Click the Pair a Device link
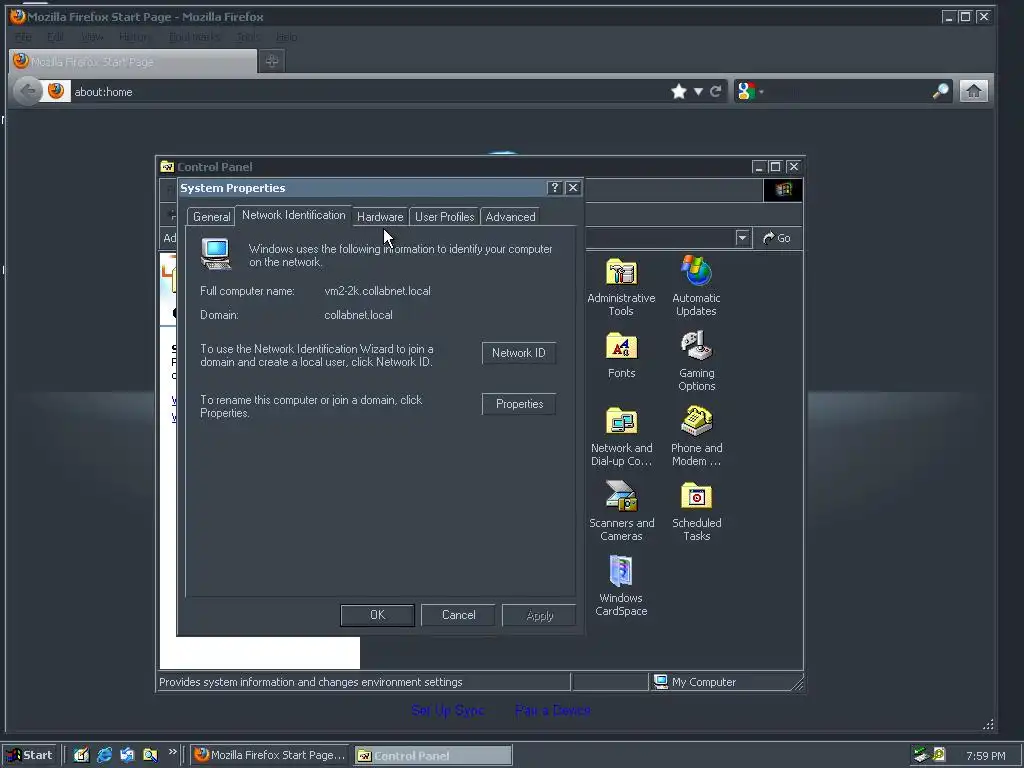1024x768 pixels. point(552,710)
